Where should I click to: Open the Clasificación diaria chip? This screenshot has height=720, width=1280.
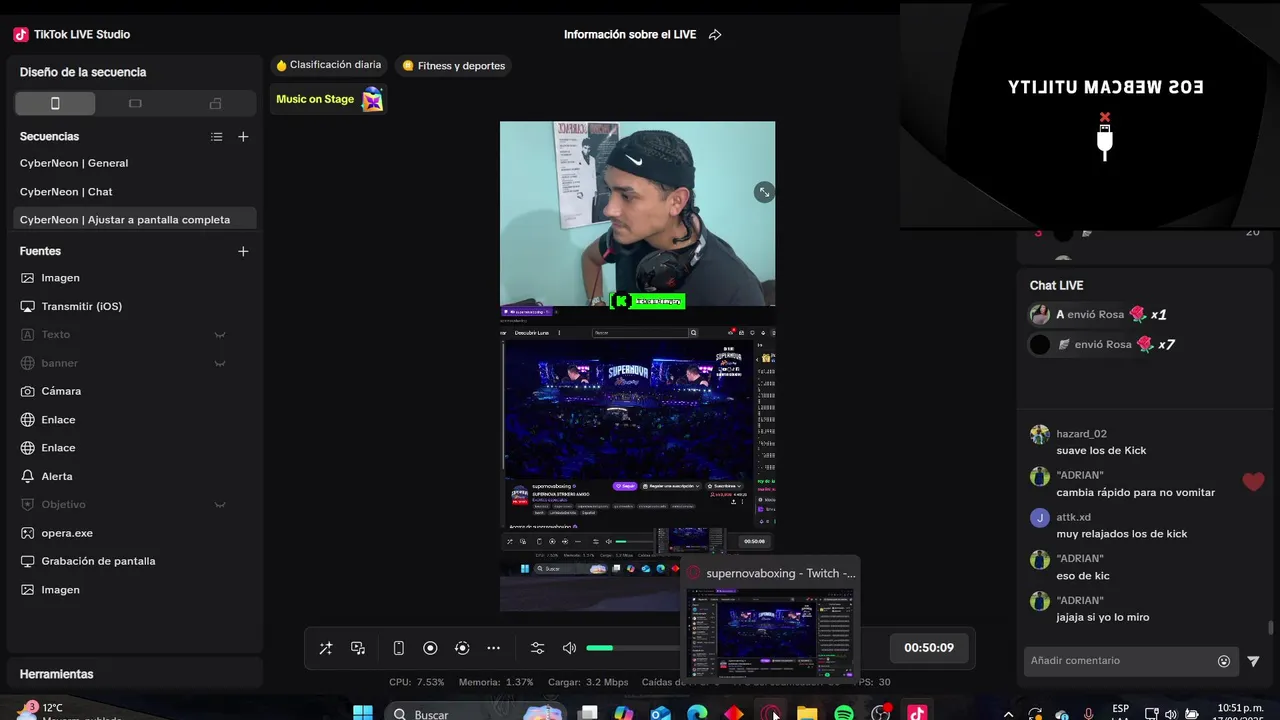(x=328, y=65)
